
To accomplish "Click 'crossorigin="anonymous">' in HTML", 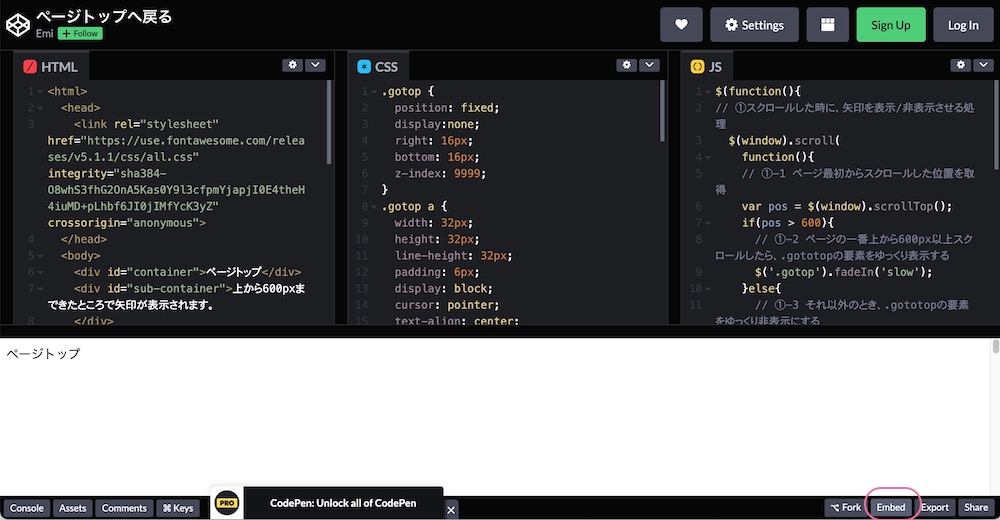I will pyautogui.click(x=127, y=223).
